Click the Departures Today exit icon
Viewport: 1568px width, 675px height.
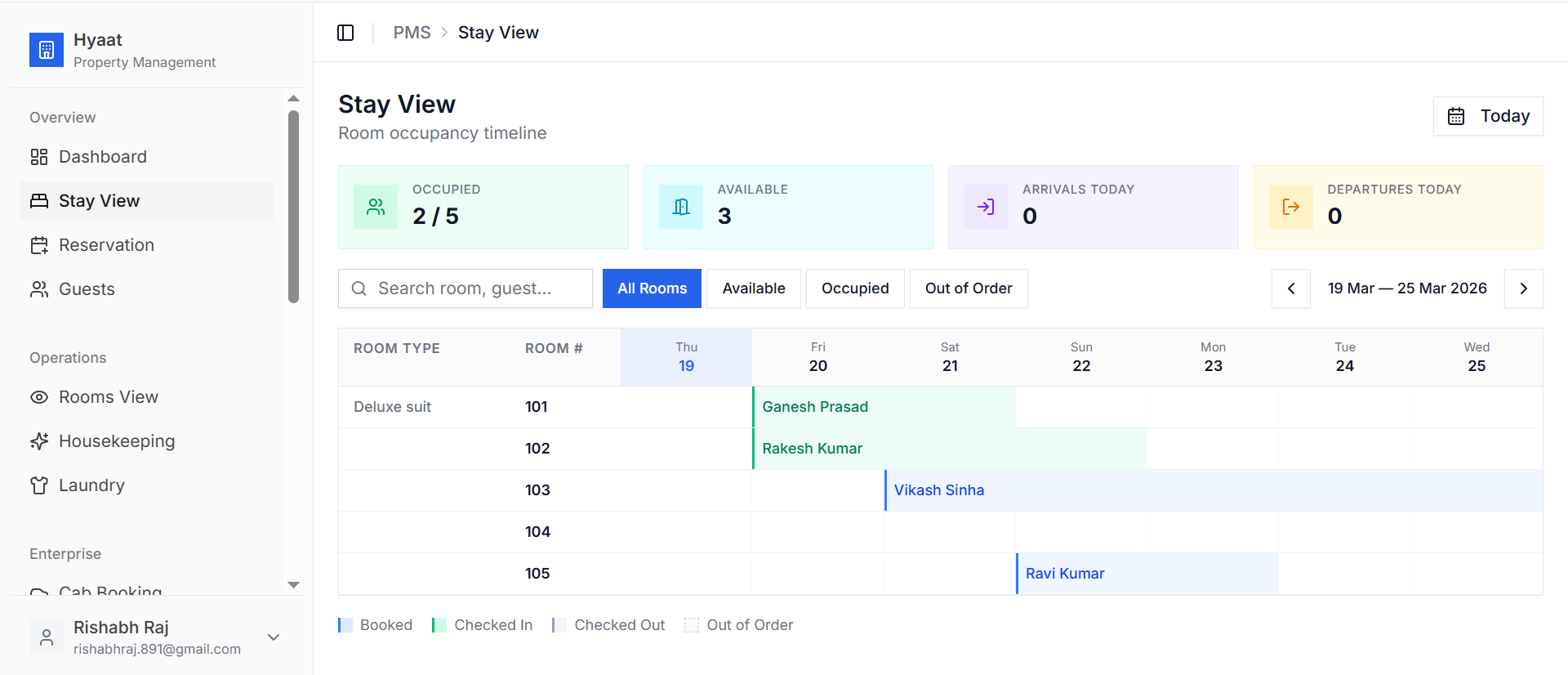click(x=1291, y=207)
